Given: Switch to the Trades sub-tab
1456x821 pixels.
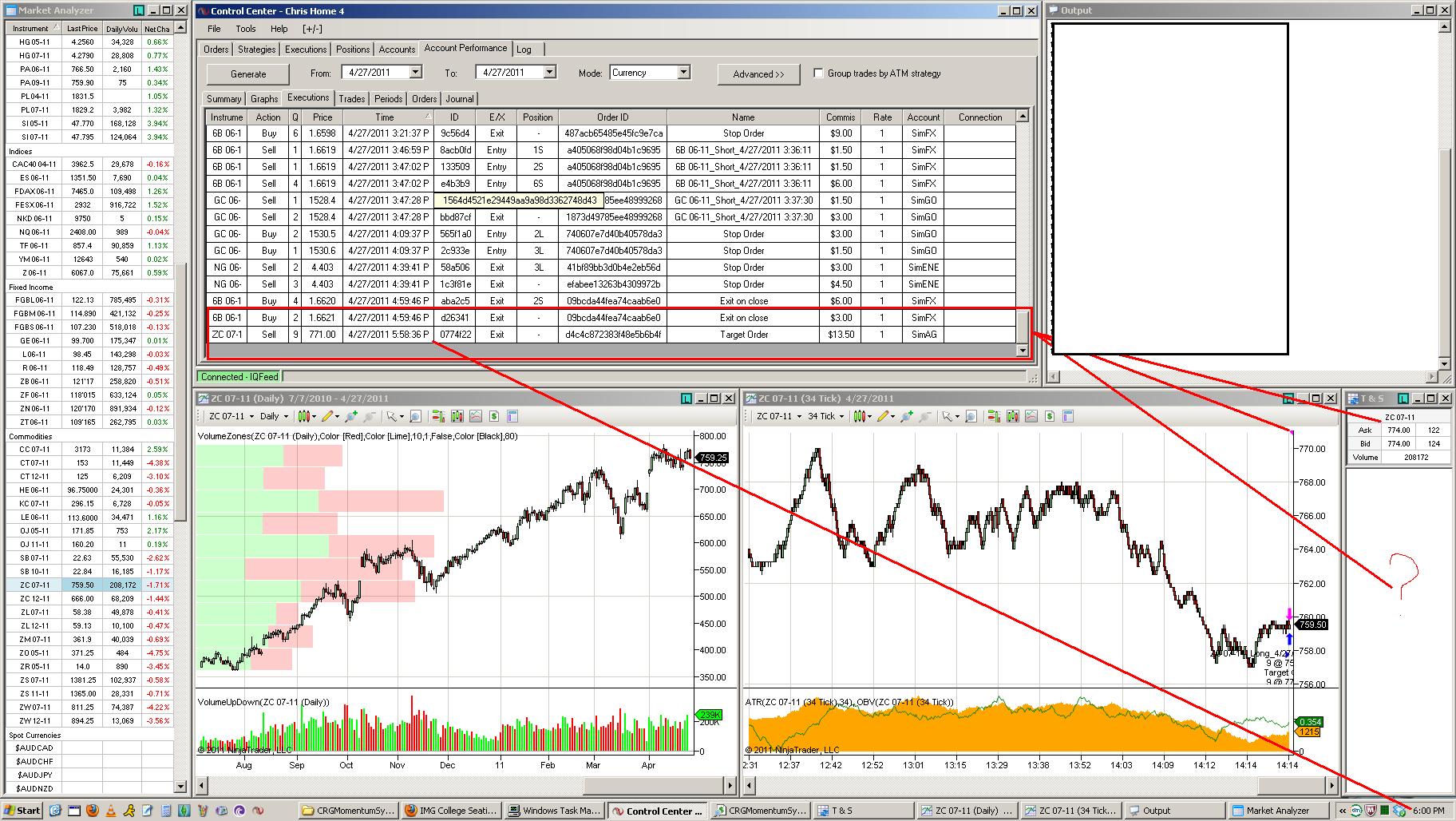Looking at the screenshot, I should coord(351,98).
